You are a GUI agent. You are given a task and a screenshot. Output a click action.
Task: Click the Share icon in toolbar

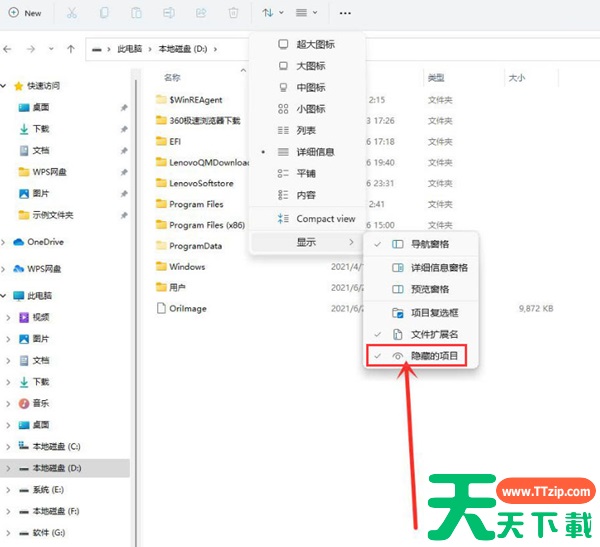point(201,13)
